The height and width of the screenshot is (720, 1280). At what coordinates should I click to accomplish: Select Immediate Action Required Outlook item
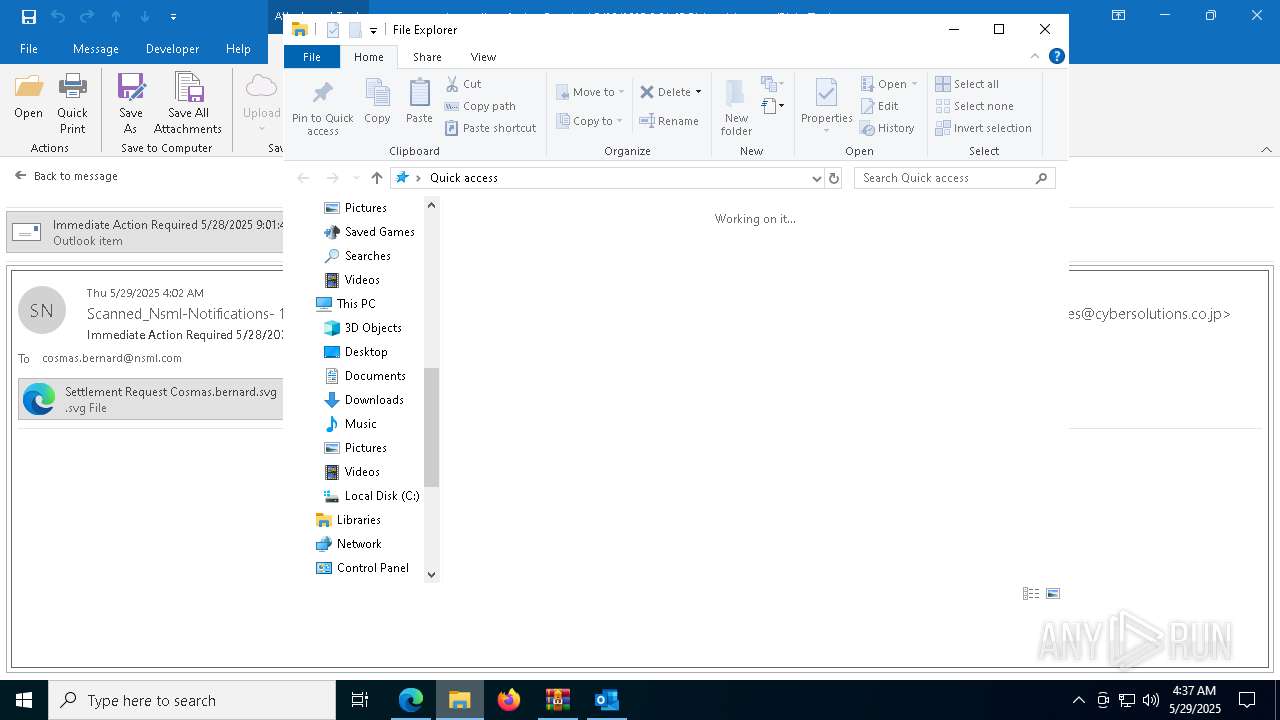[146, 232]
